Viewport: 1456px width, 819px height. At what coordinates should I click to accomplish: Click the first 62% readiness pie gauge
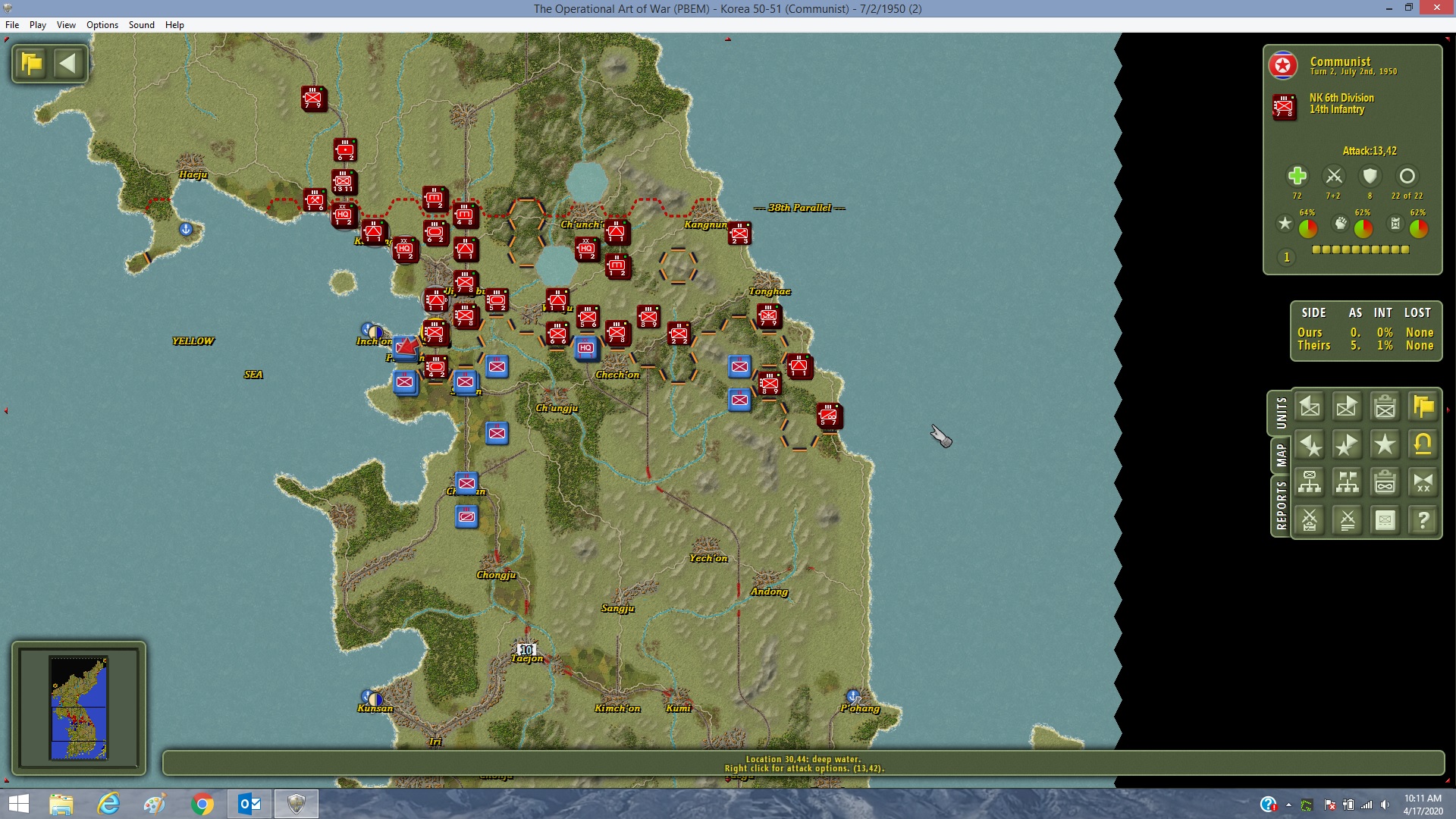(1363, 228)
